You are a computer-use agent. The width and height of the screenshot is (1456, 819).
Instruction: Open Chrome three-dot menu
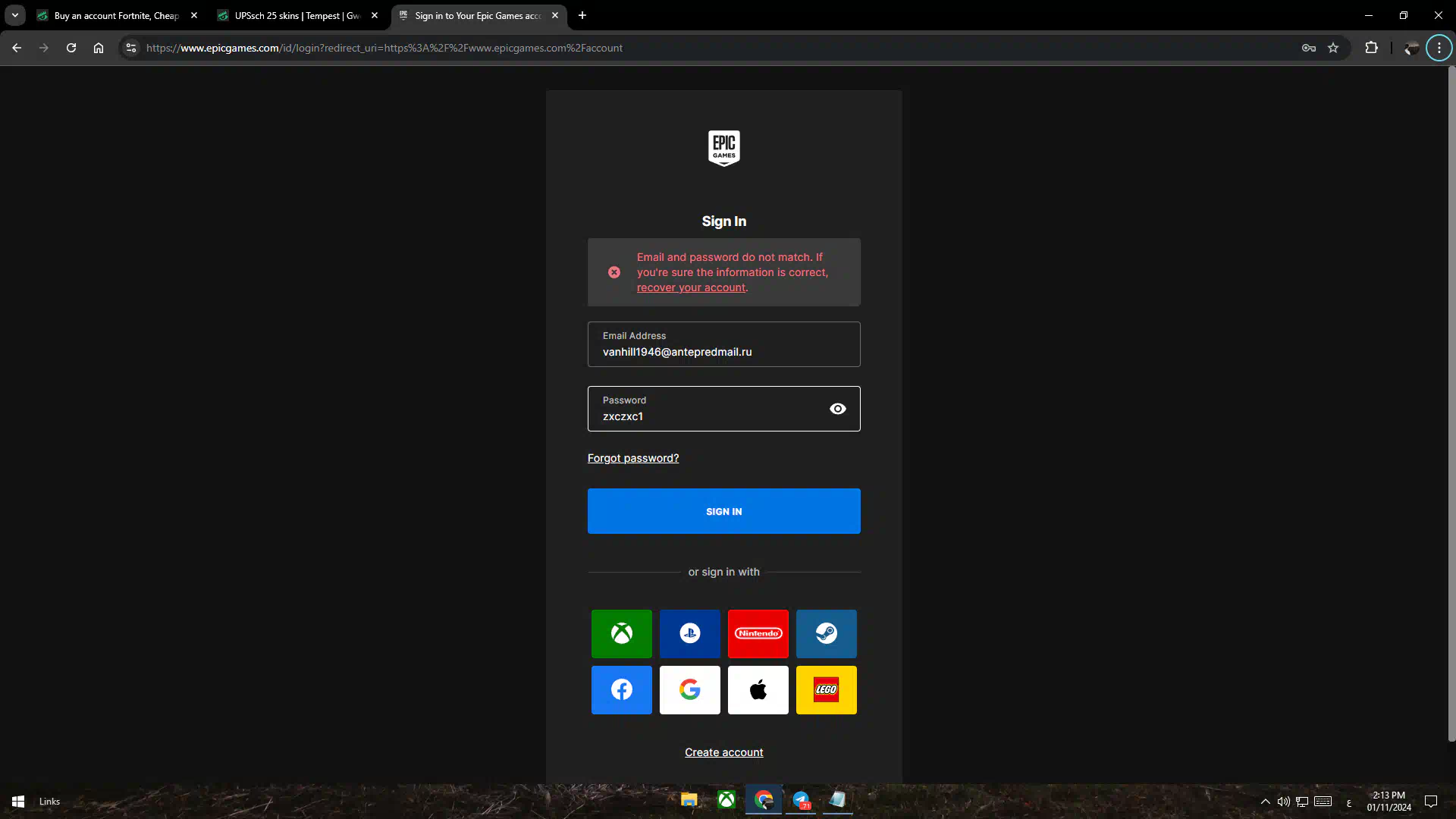coord(1439,48)
